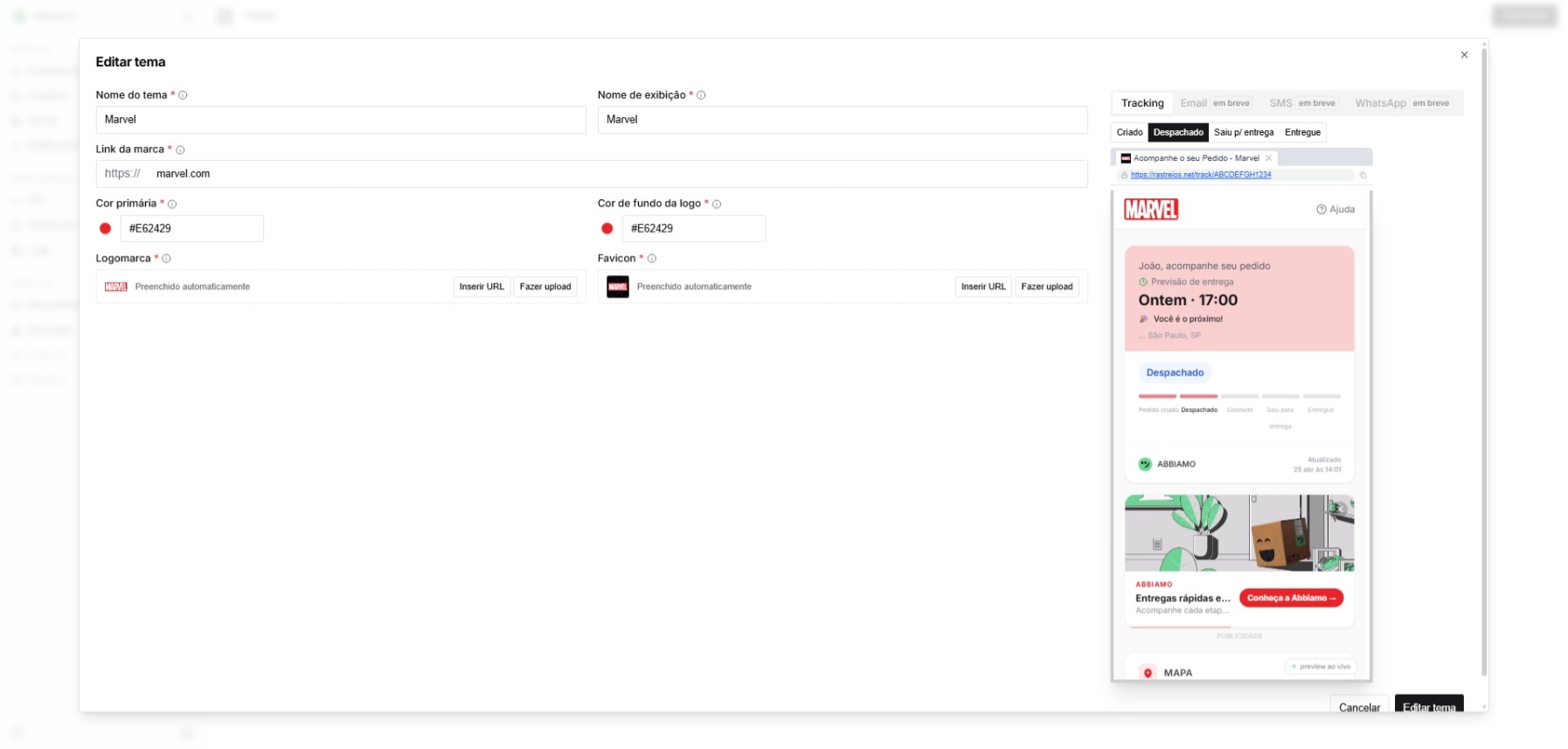Click info icon beside Cor de fundo da logo
This screenshot has height=749, width=1568.
click(x=717, y=205)
